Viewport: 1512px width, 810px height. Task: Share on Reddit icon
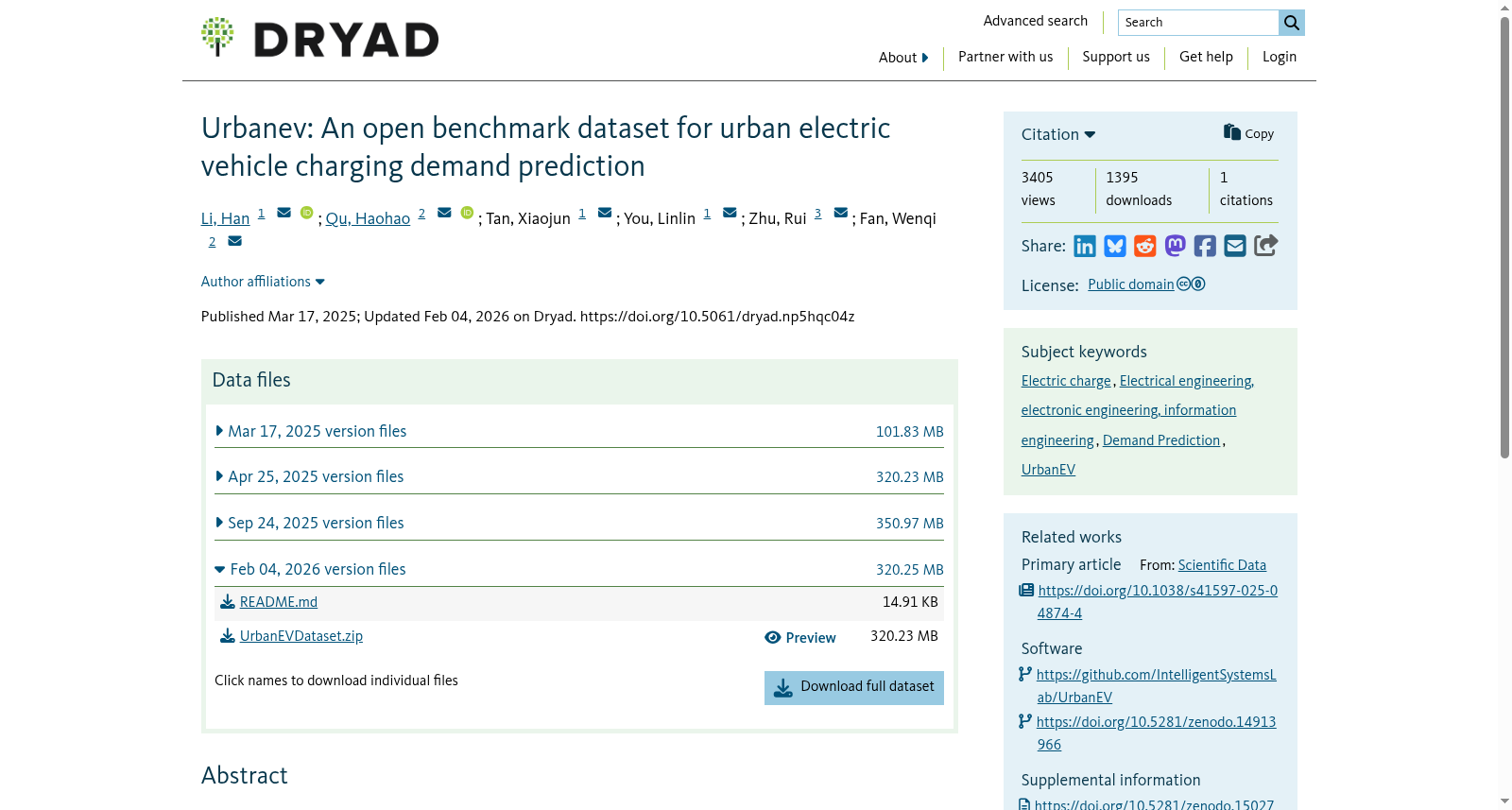[x=1145, y=247]
